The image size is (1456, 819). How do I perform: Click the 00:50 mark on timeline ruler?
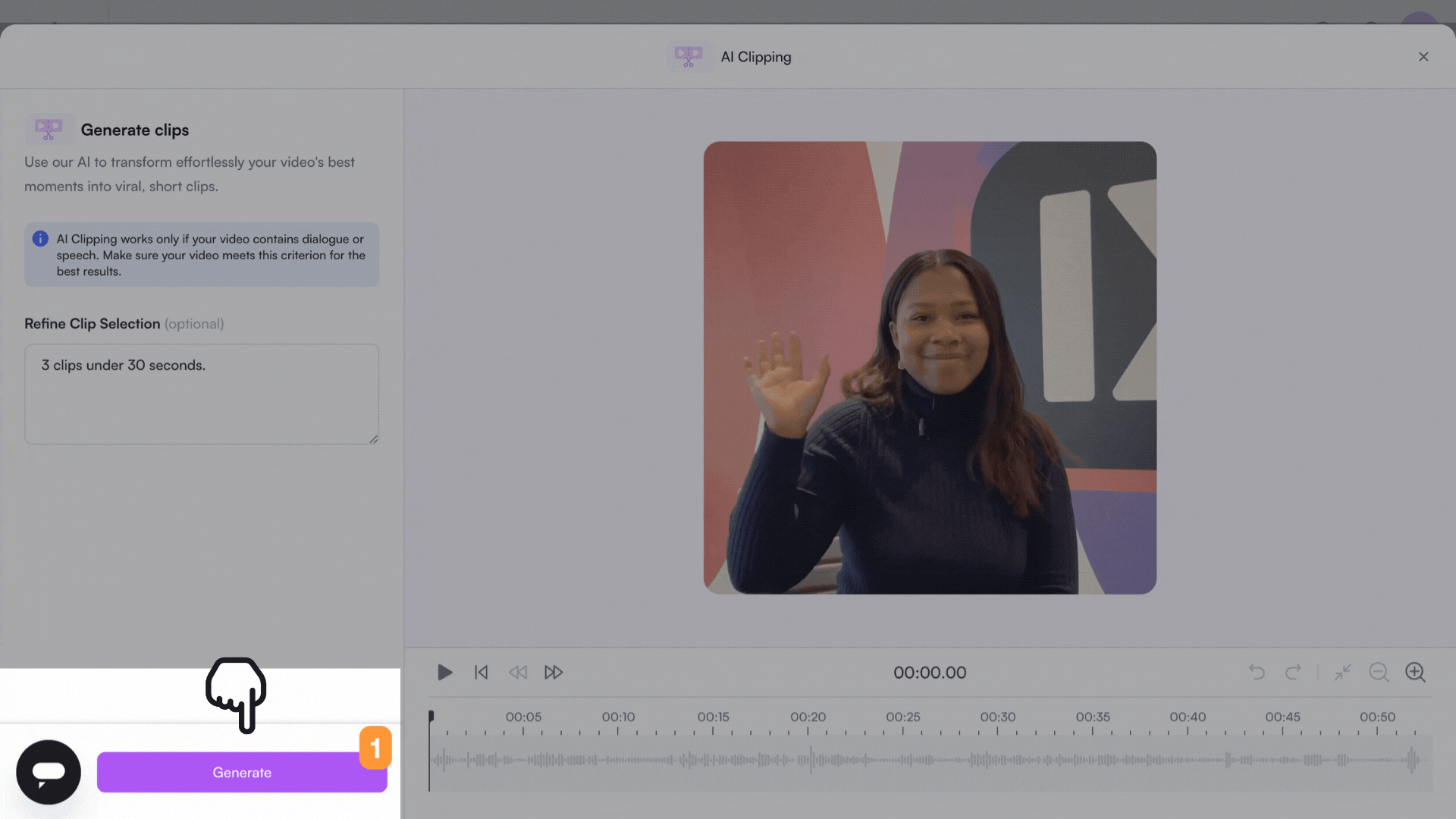1377,717
